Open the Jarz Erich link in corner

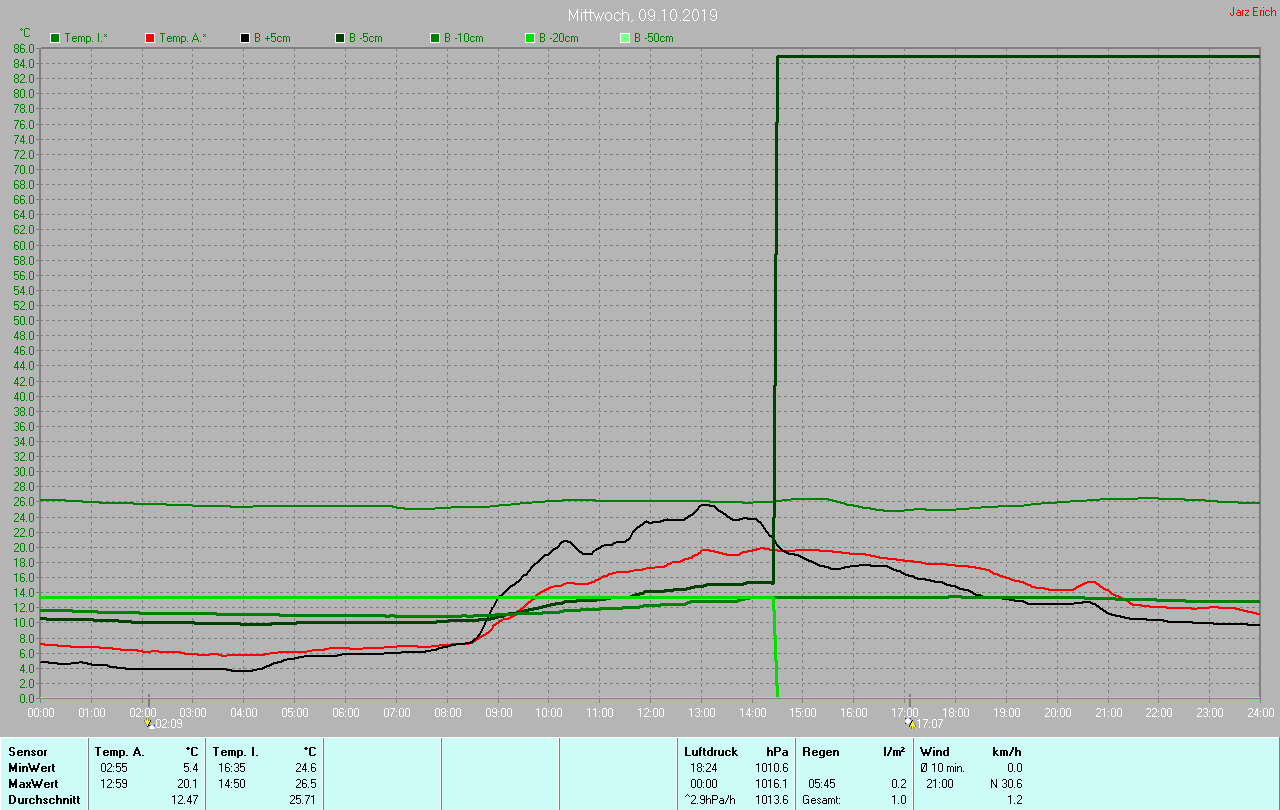pyautogui.click(x=1252, y=12)
